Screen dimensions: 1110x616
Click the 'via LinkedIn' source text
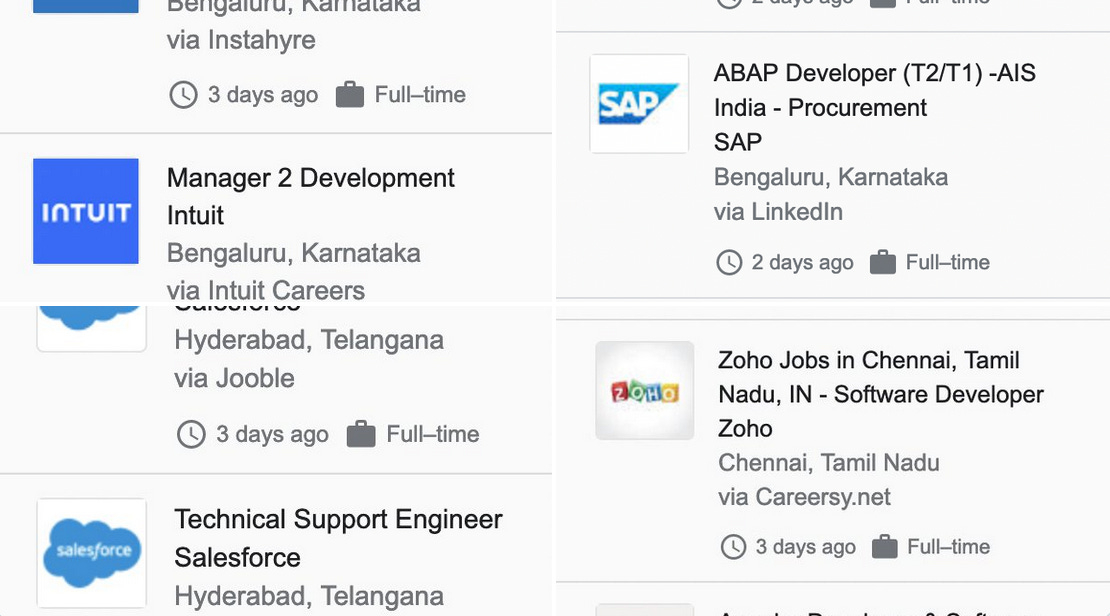pyautogui.click(x=778, y=212)
